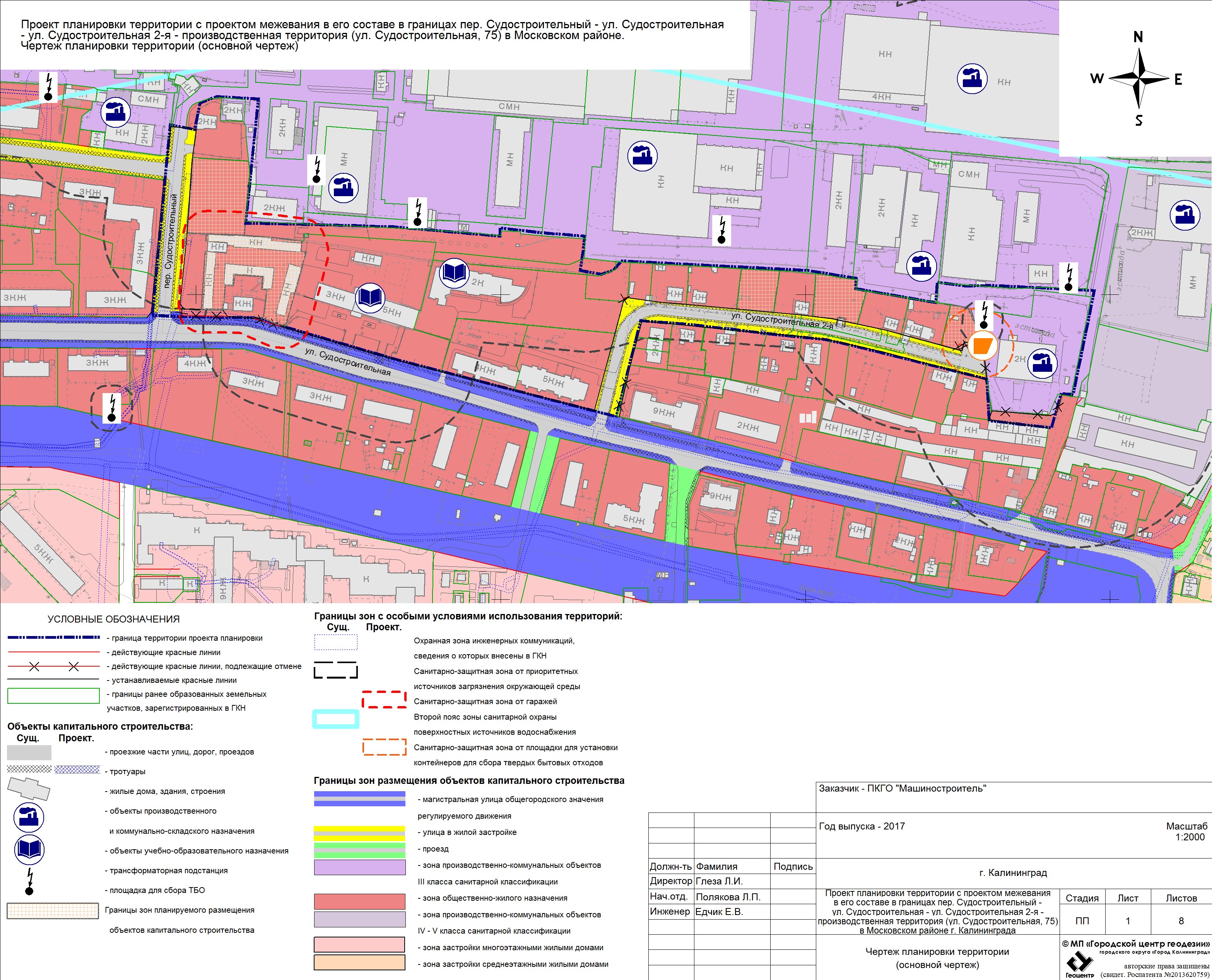
Task: Click the cyan water protection zone rectangle in legend
Action: [x=336, y=718]
